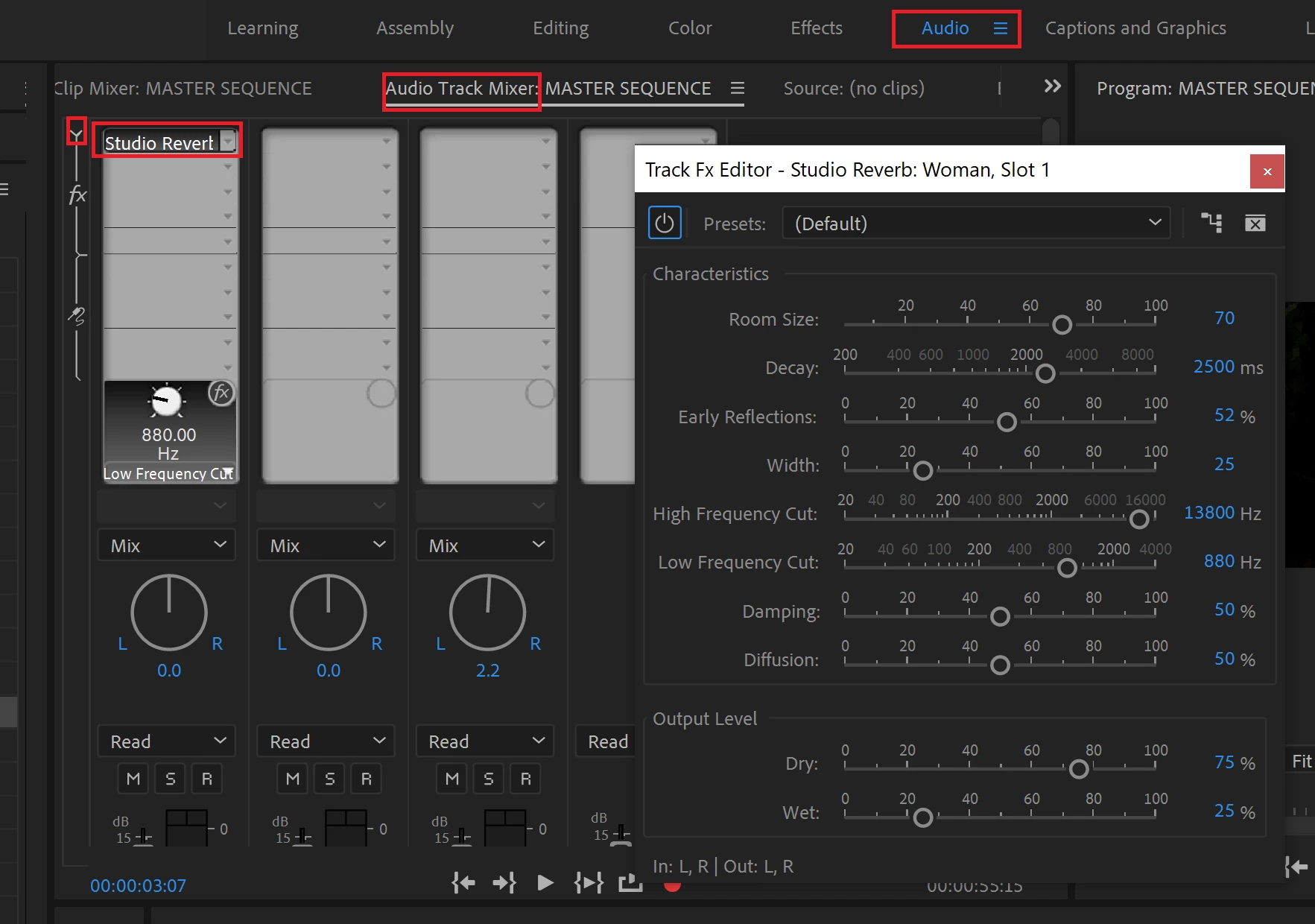Edit High Frequency Cut value 13800
1315x924 pixels.
[x=1209, y=513]
